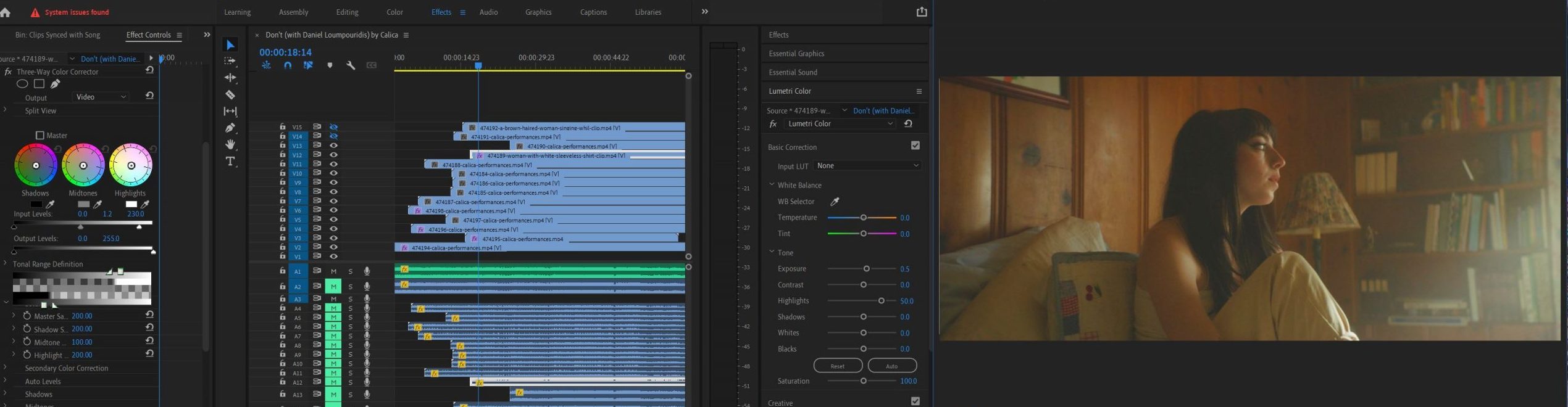
Task: Select the Type tool
Action: pos(230,162)
